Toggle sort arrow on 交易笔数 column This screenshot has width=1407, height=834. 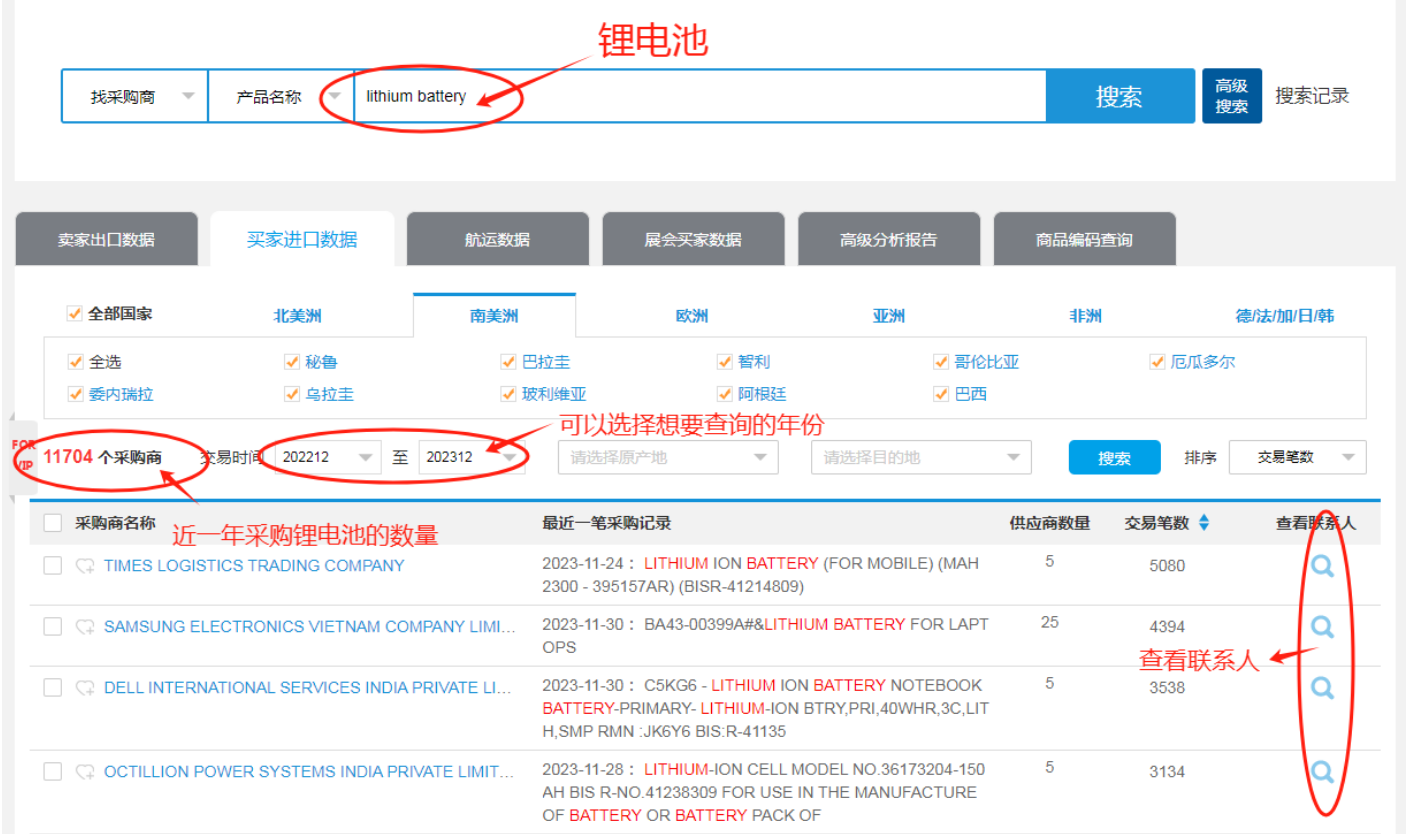pos(1204,522)
